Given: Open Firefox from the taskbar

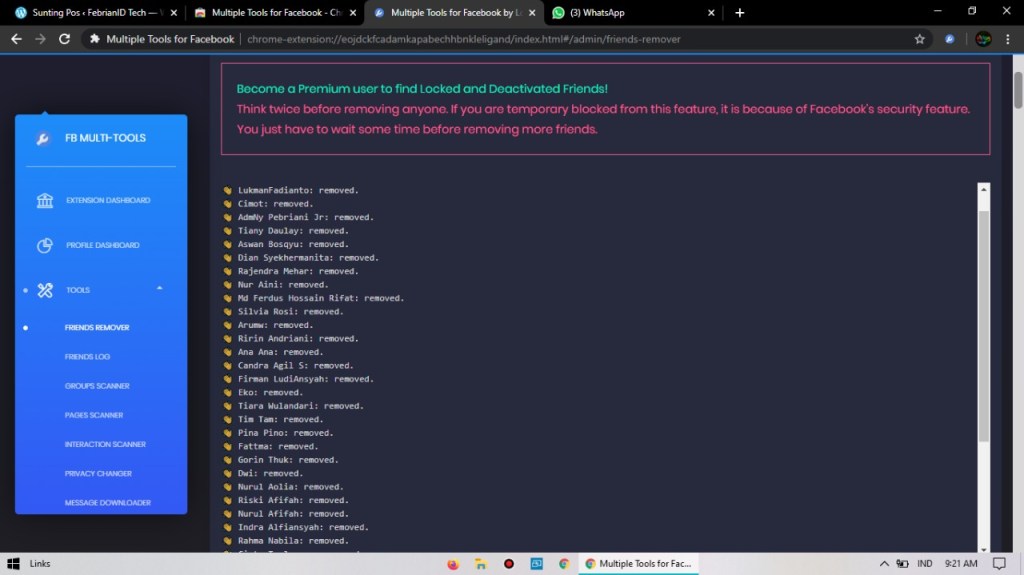Looking at the screenshot, I should 453,564.
